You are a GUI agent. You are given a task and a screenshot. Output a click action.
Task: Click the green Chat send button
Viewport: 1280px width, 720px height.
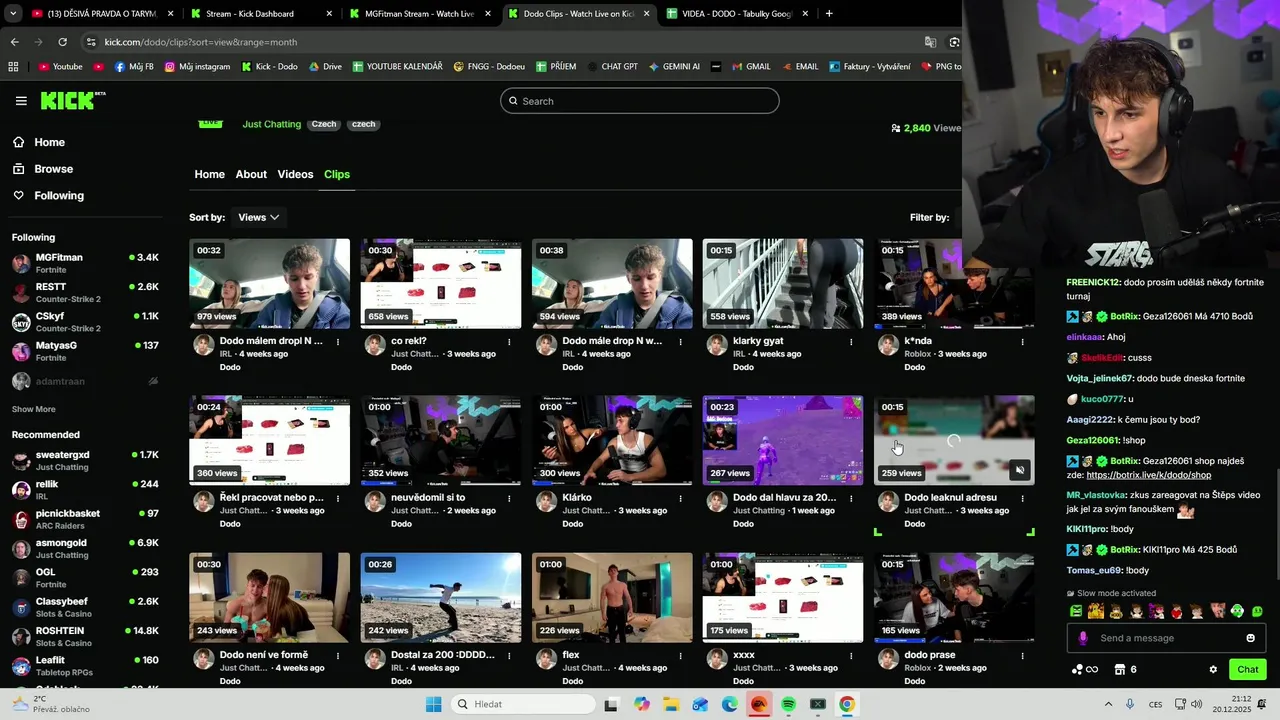pyautogui.click(x=1248, y=670)
